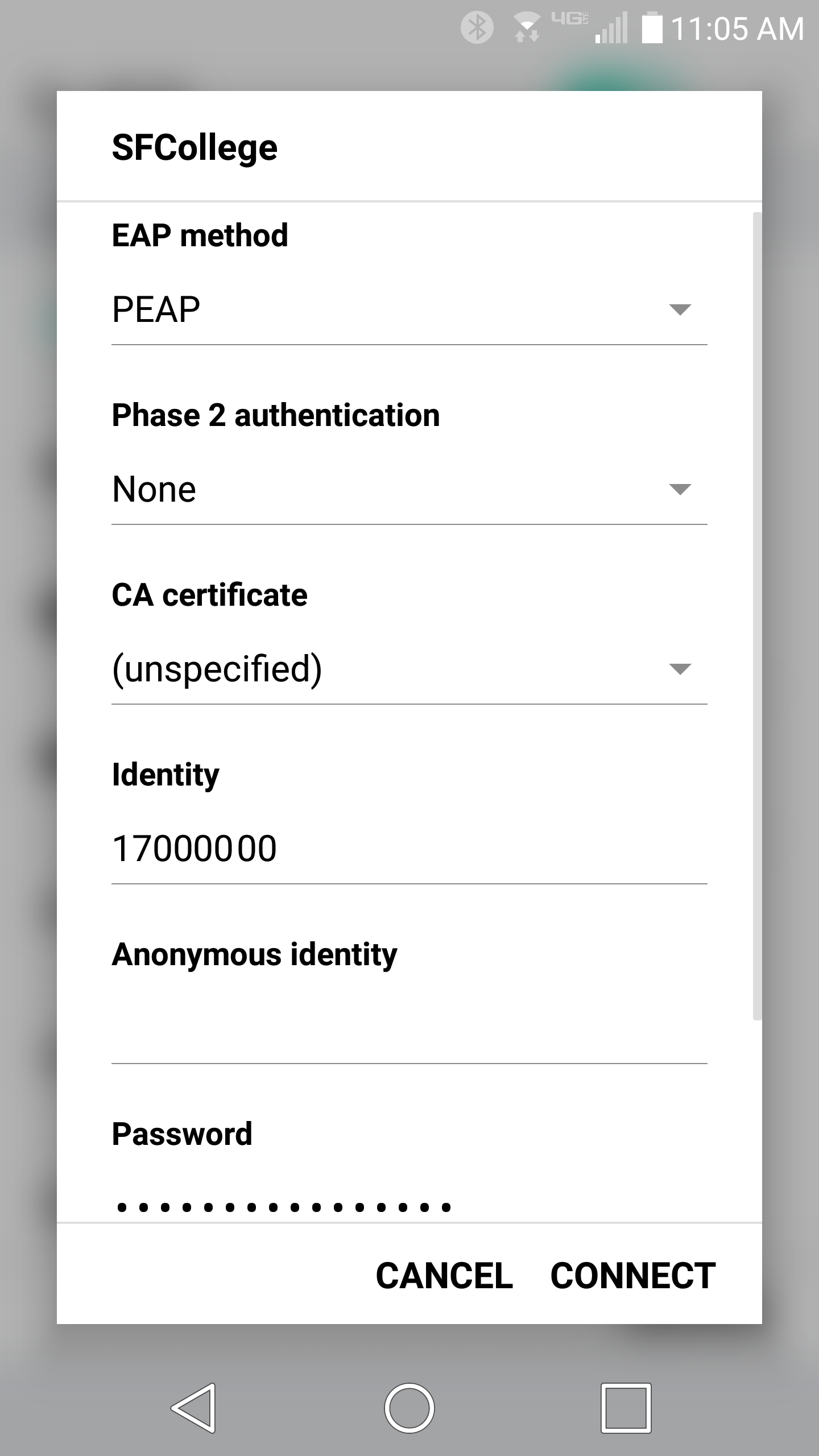The width and height of the screenshot is (819, 1456).
Task: Focus the Identity input field
Action: pos(408,849)
